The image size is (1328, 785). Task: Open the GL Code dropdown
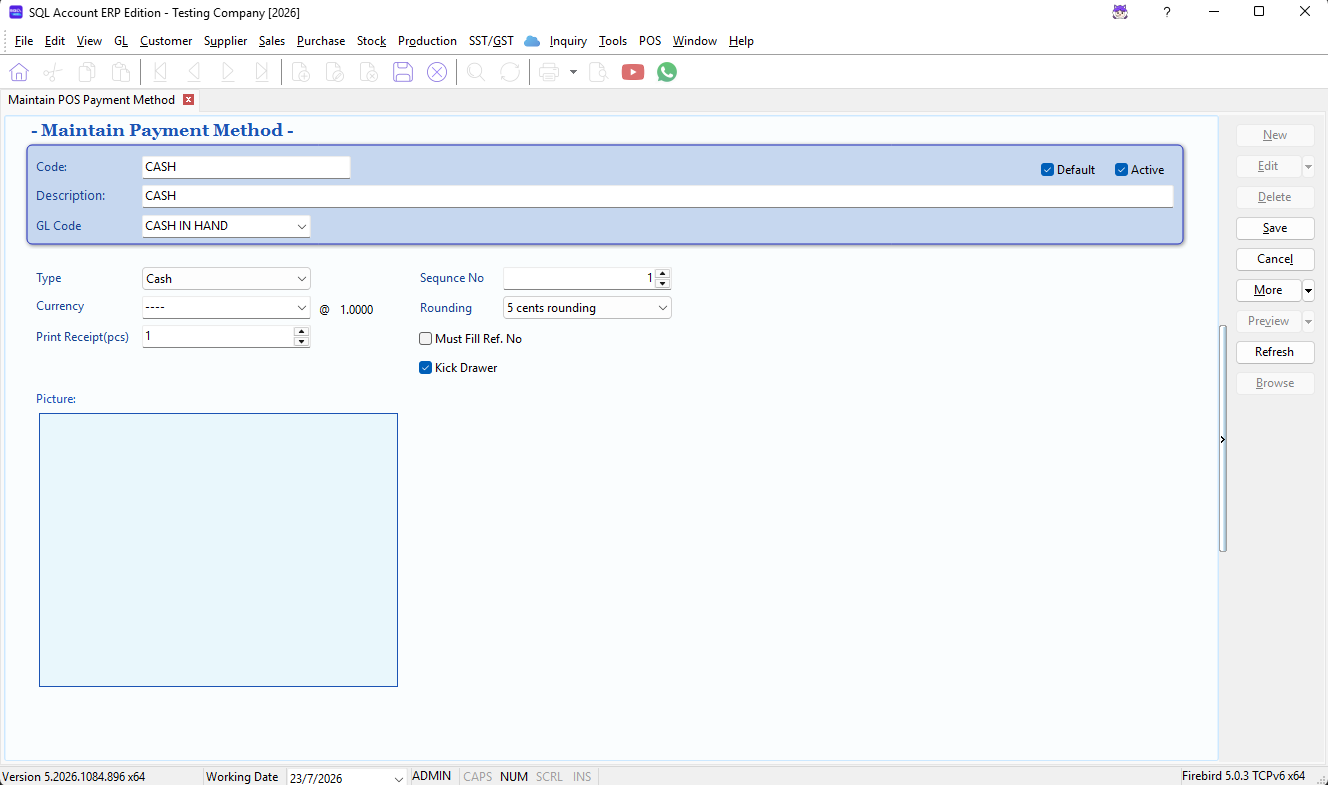(x=302, y=226)
